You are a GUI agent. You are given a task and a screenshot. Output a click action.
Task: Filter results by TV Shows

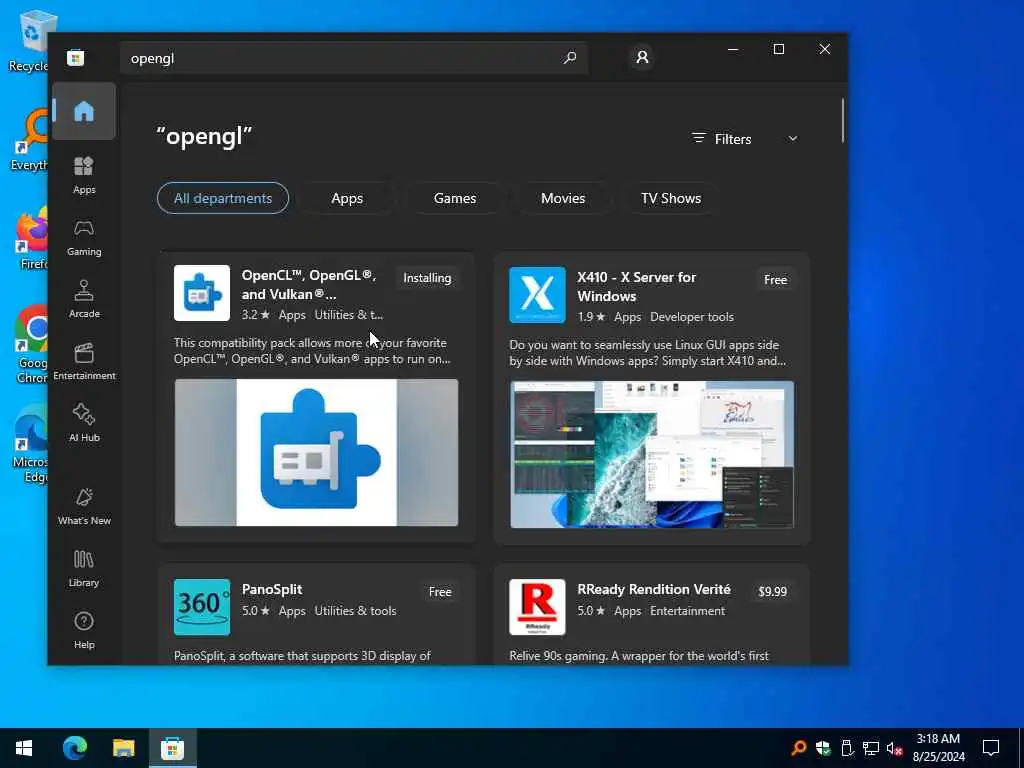point(671,198)
